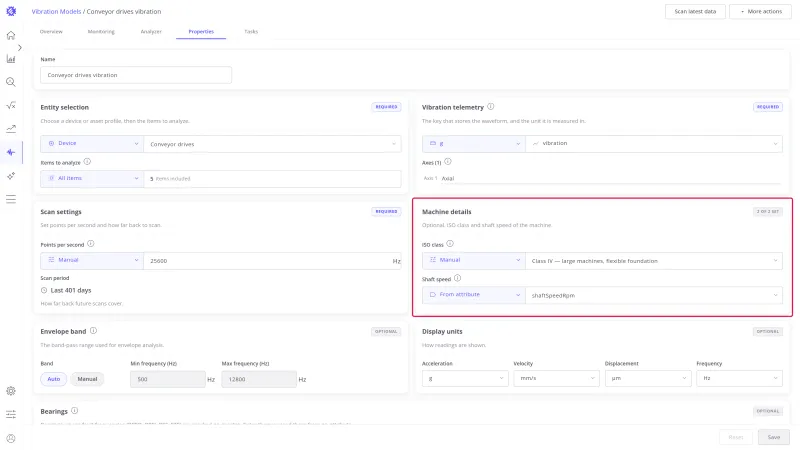Go to Vibration Models breadcrumb link
This screenshot has width=800, height=450.
(x=56, y=11)
